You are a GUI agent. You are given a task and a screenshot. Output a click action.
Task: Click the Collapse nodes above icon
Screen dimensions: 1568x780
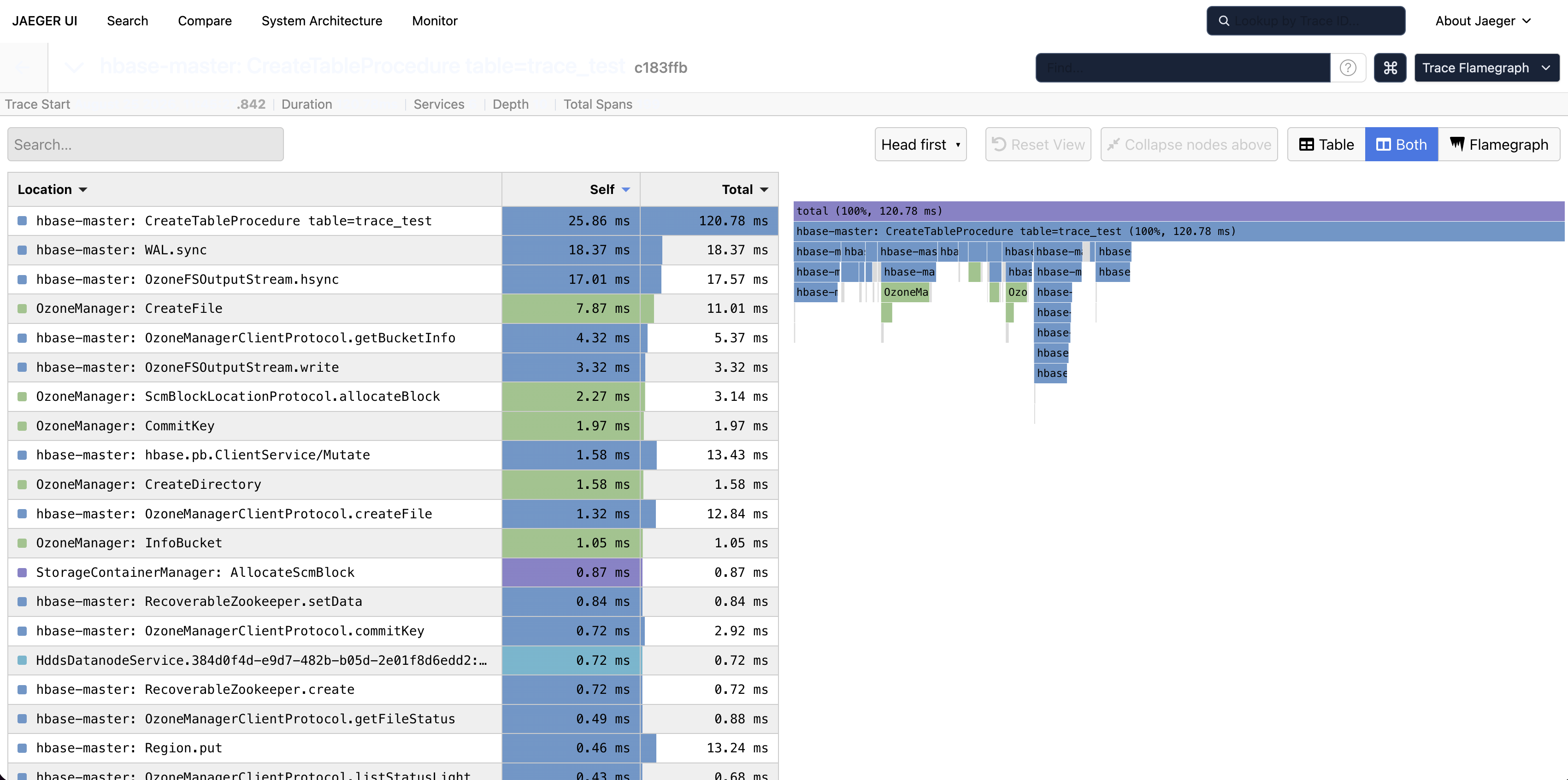click(x=1113, y=144)
